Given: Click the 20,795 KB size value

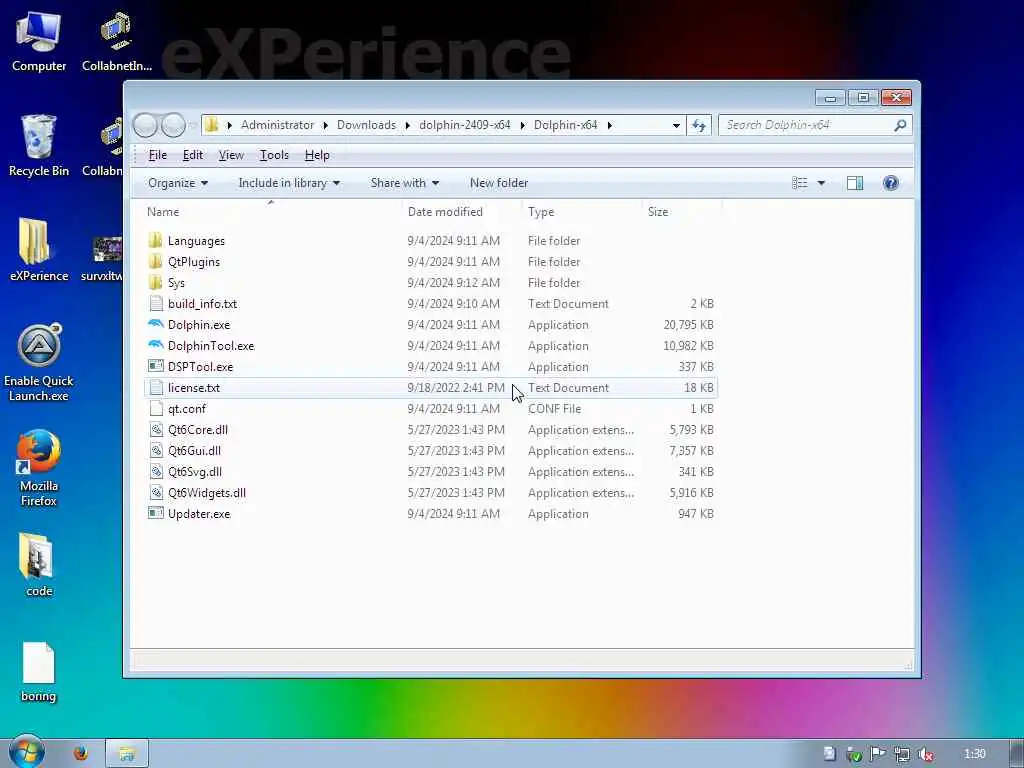Looking at the screenshot, I should click(x=688, y=325).
